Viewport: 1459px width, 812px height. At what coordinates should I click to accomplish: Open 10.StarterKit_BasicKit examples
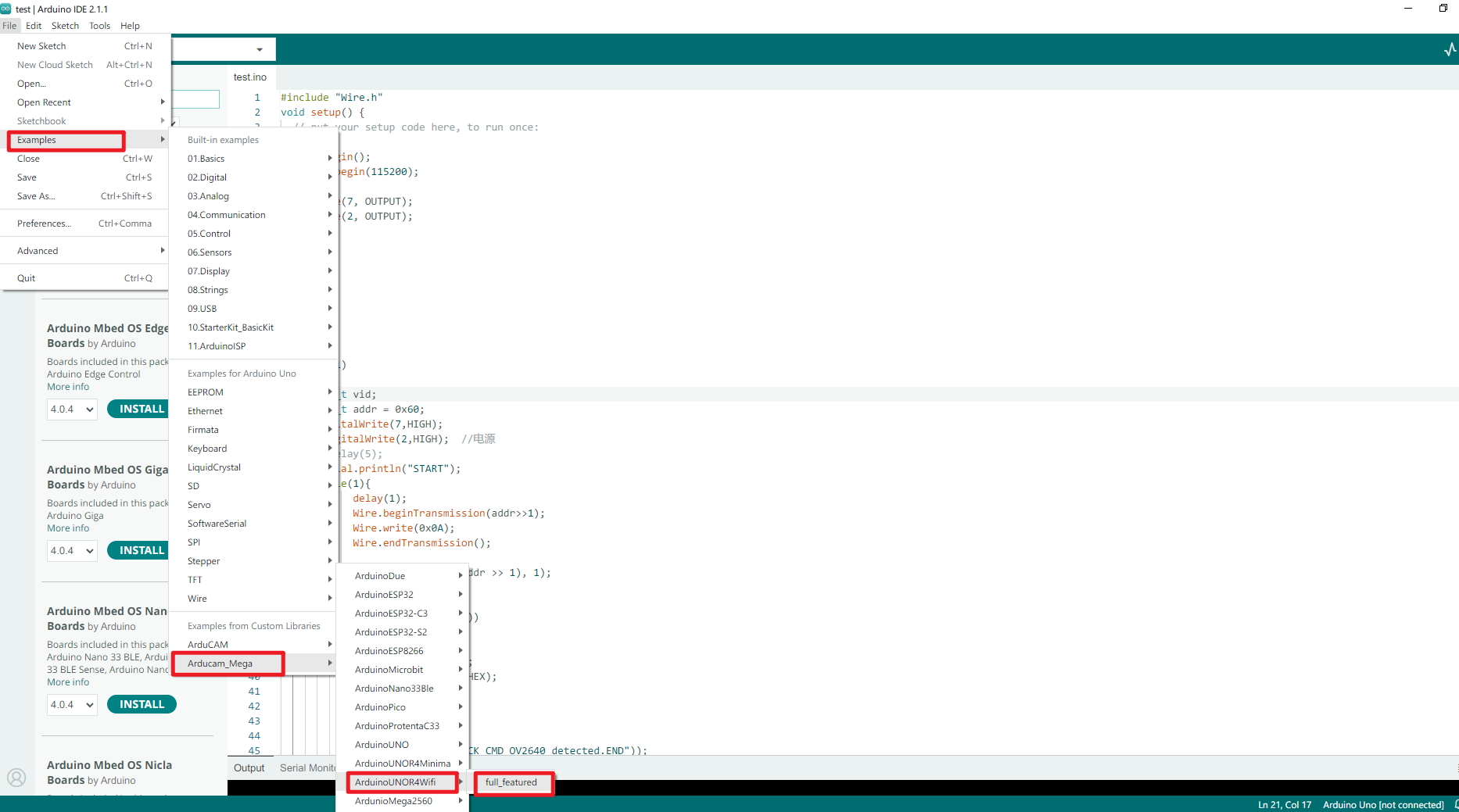click(254, 327)
